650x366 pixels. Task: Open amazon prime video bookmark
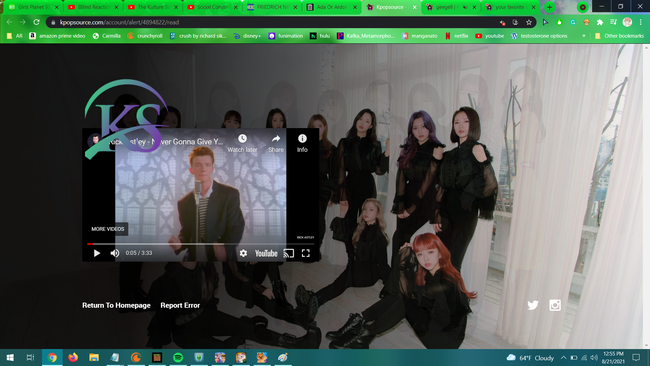tap(57, 36)
